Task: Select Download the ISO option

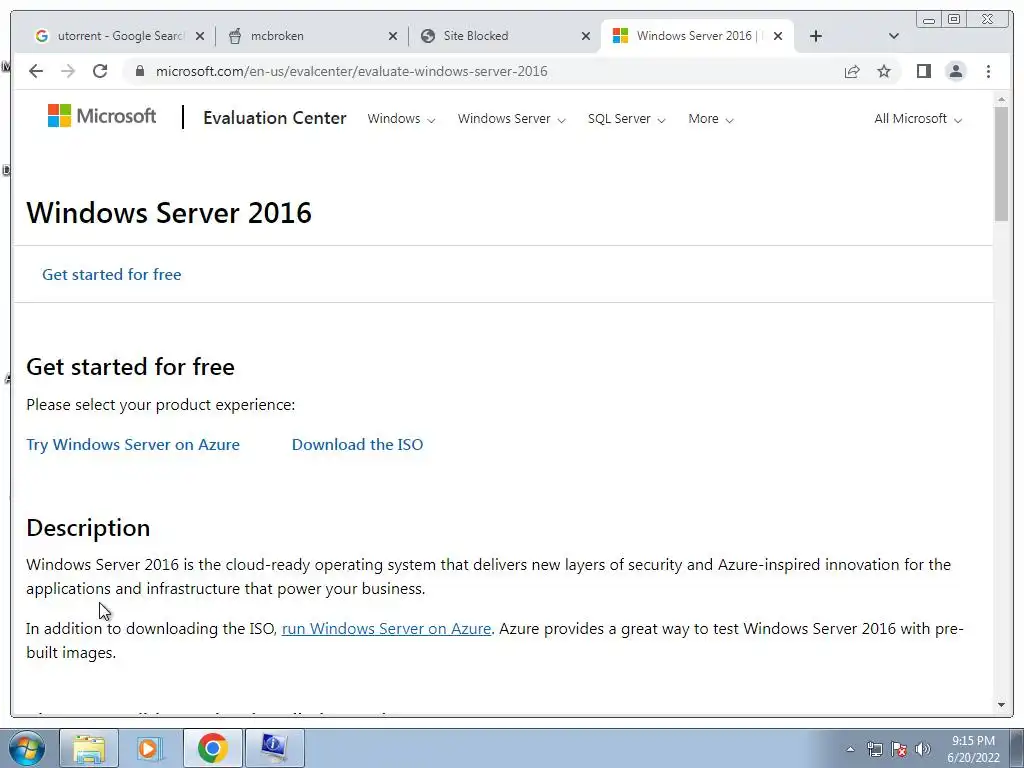Action: [357, 445]
